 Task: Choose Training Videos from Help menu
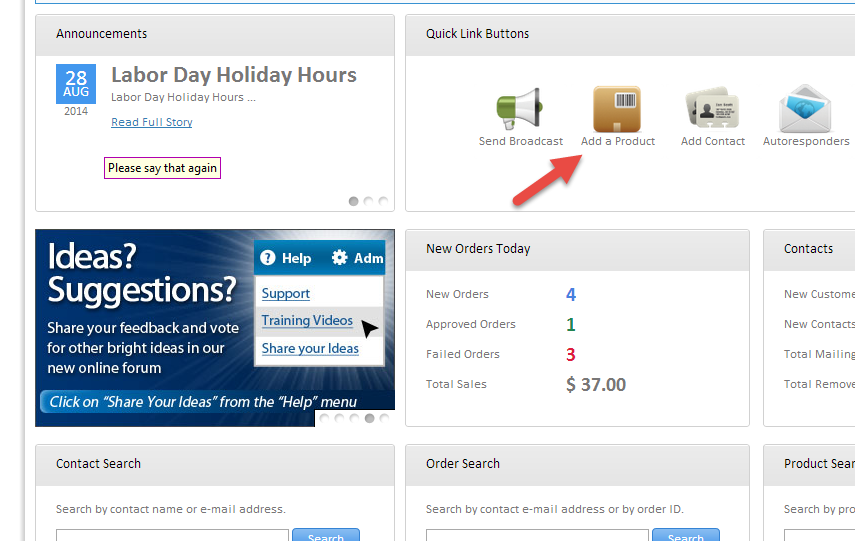[307, 321]
